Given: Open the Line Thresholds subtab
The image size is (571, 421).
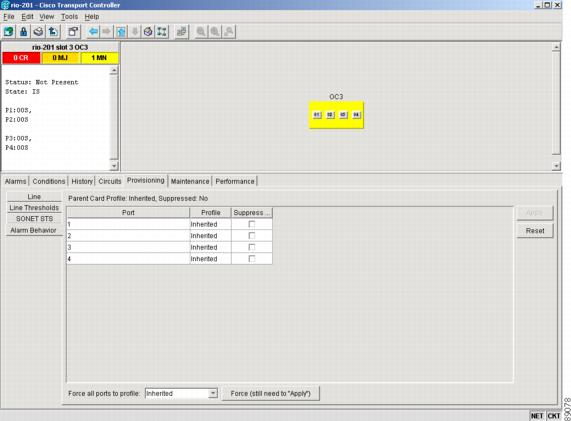Looking at the screenshot, I should 34,208.
